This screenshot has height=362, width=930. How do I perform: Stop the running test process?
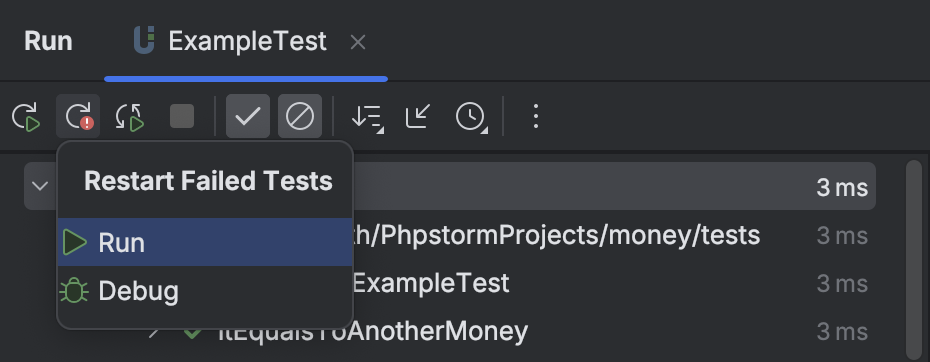point(182,116)
